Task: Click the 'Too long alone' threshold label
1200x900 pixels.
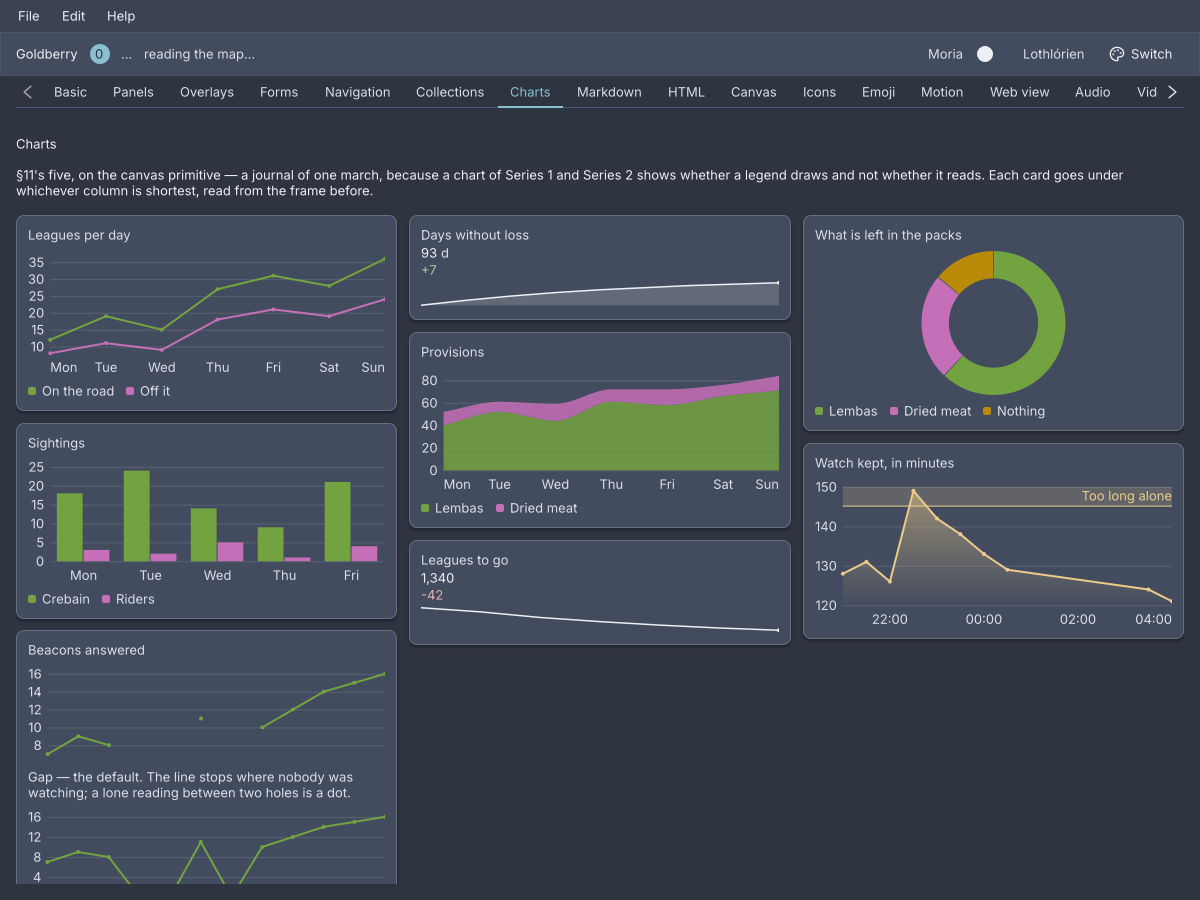Action: click(1127, 496)
